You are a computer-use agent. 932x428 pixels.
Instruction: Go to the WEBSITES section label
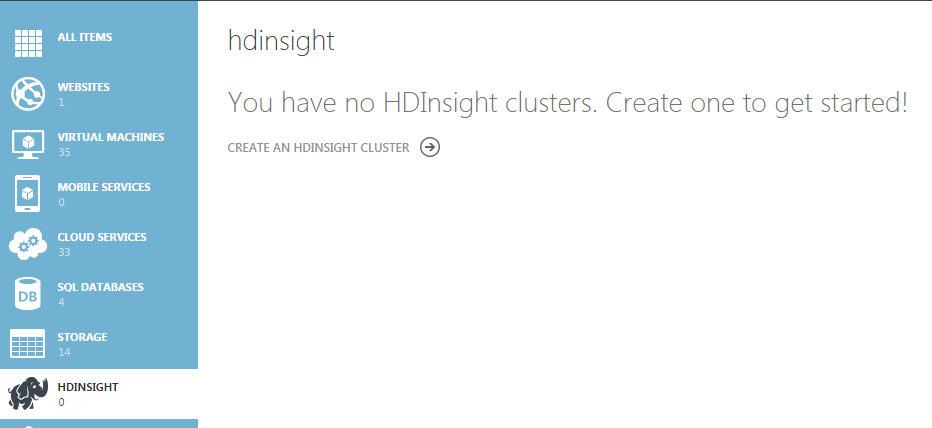[x=84, y=87]
